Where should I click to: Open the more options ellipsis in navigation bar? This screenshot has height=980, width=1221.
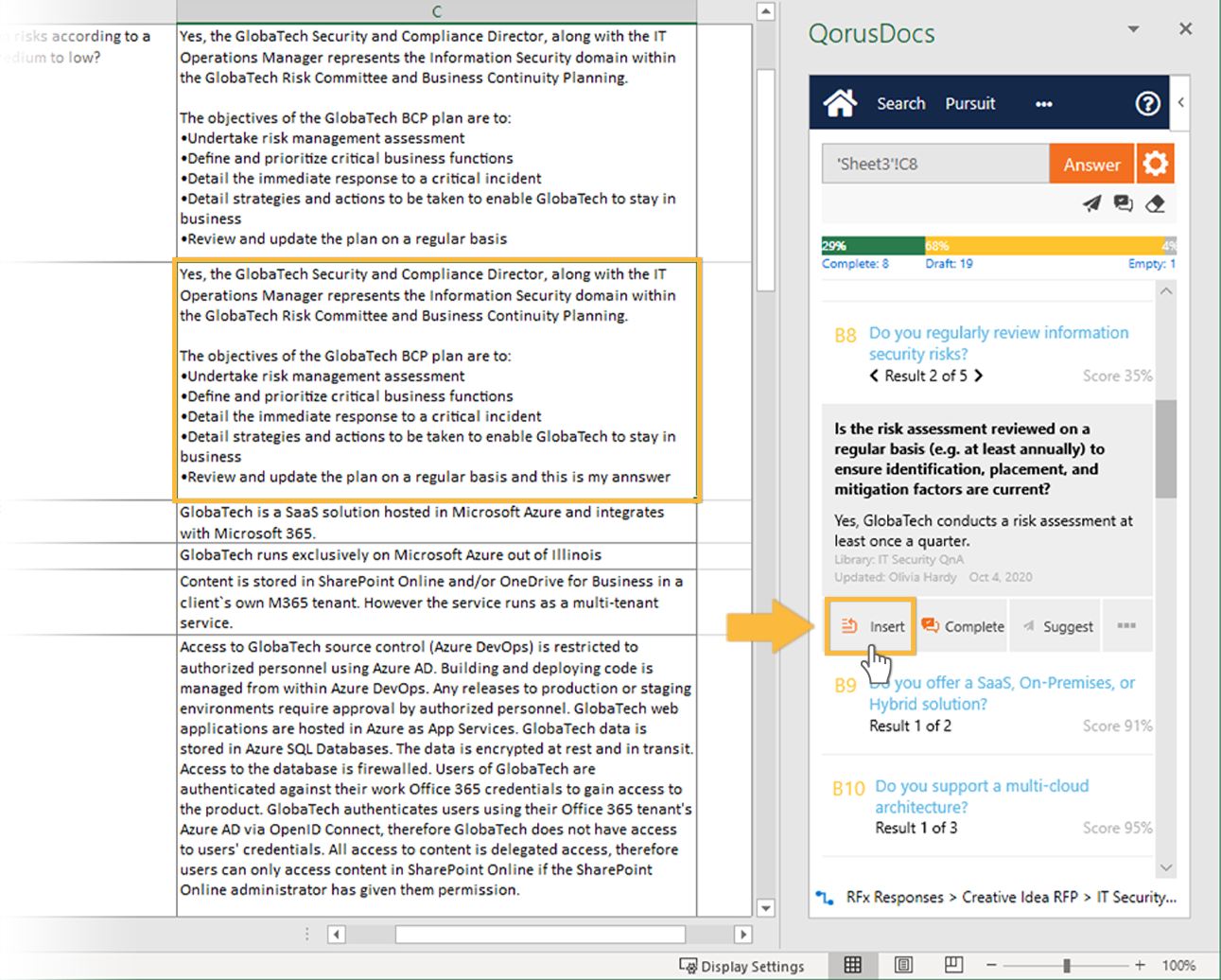[x=1043, y=104]
